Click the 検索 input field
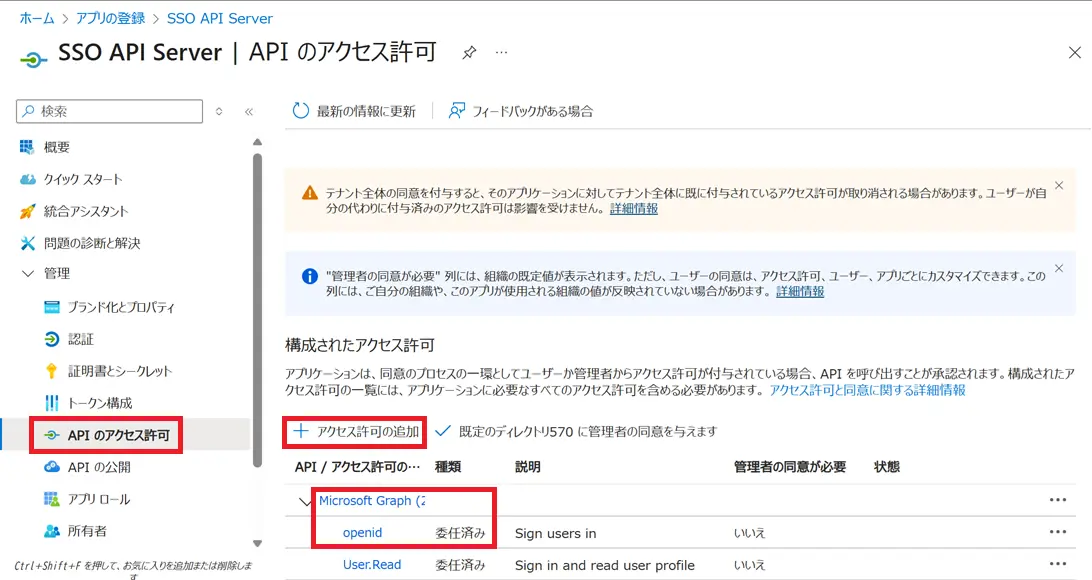Viewport: 1092px width, 580px height. [109, 111]
